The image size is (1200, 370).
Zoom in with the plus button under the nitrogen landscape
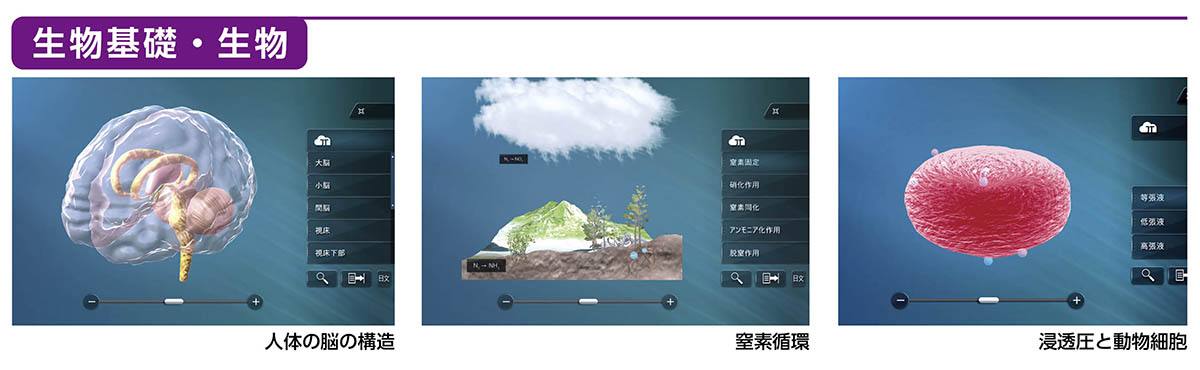pyautogui.click(x=669, y=302)
